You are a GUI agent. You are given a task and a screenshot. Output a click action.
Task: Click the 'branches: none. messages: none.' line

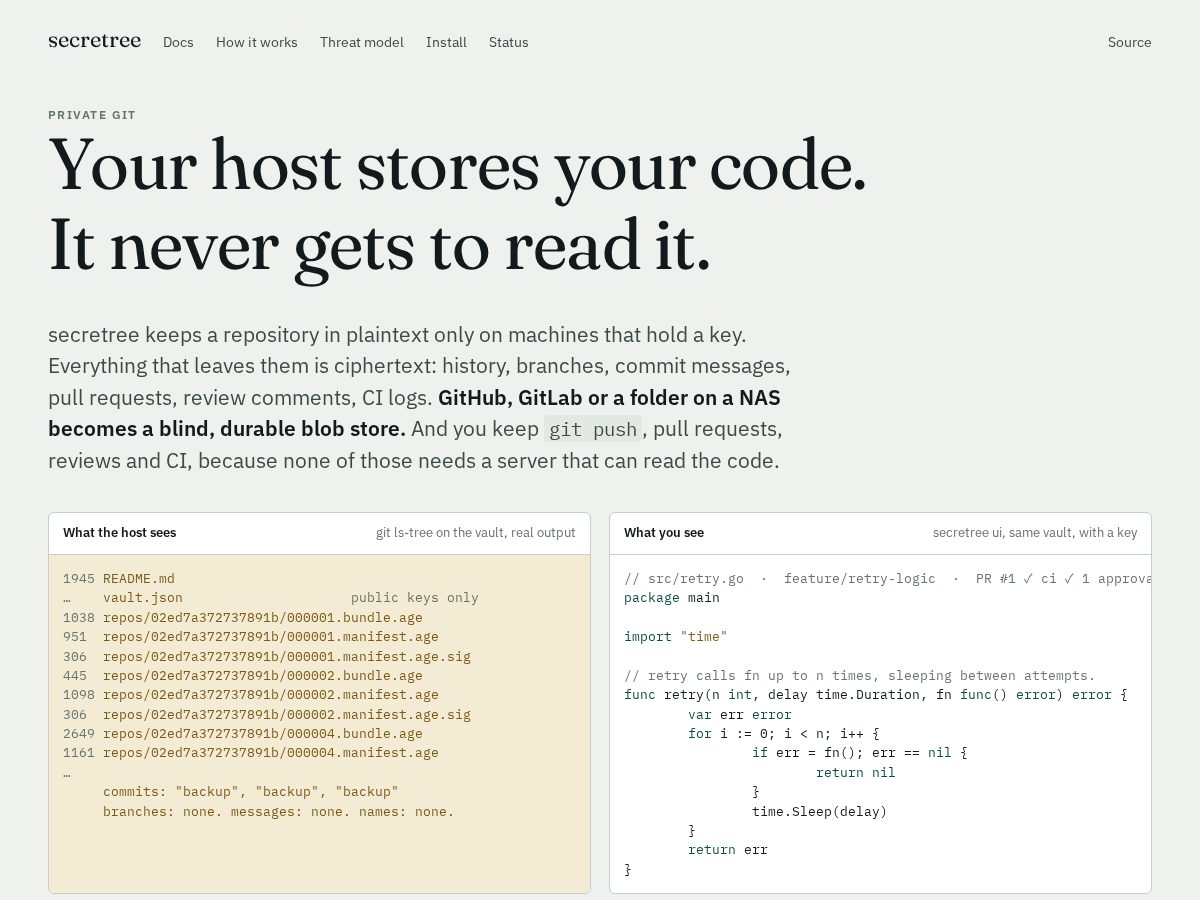click(279, 811)
